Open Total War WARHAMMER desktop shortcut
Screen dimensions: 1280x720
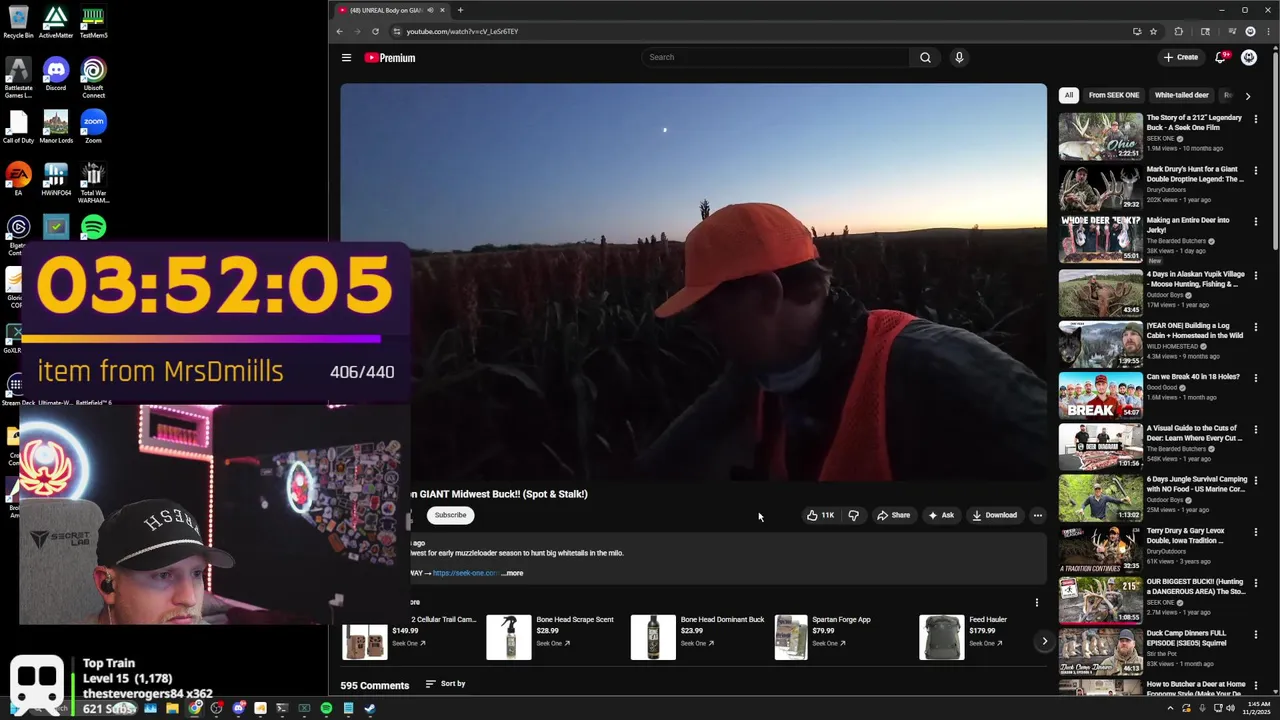pos(93,184)
